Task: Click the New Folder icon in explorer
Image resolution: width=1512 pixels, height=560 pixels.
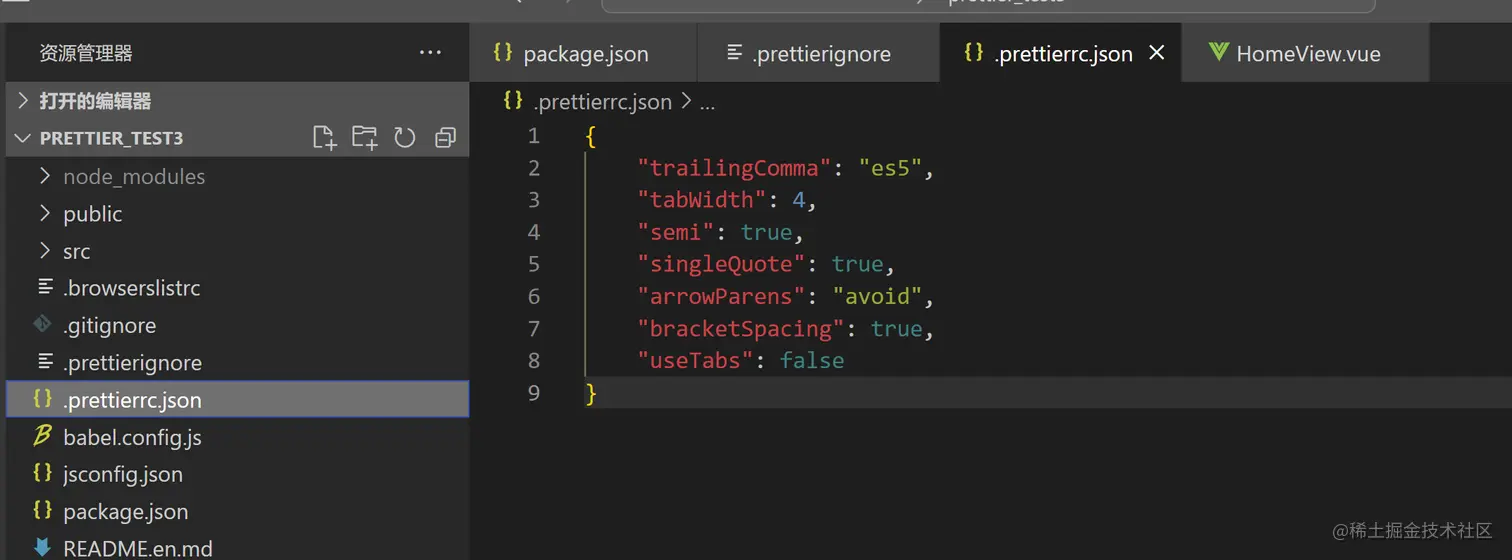Action: (x=364, y=138)
